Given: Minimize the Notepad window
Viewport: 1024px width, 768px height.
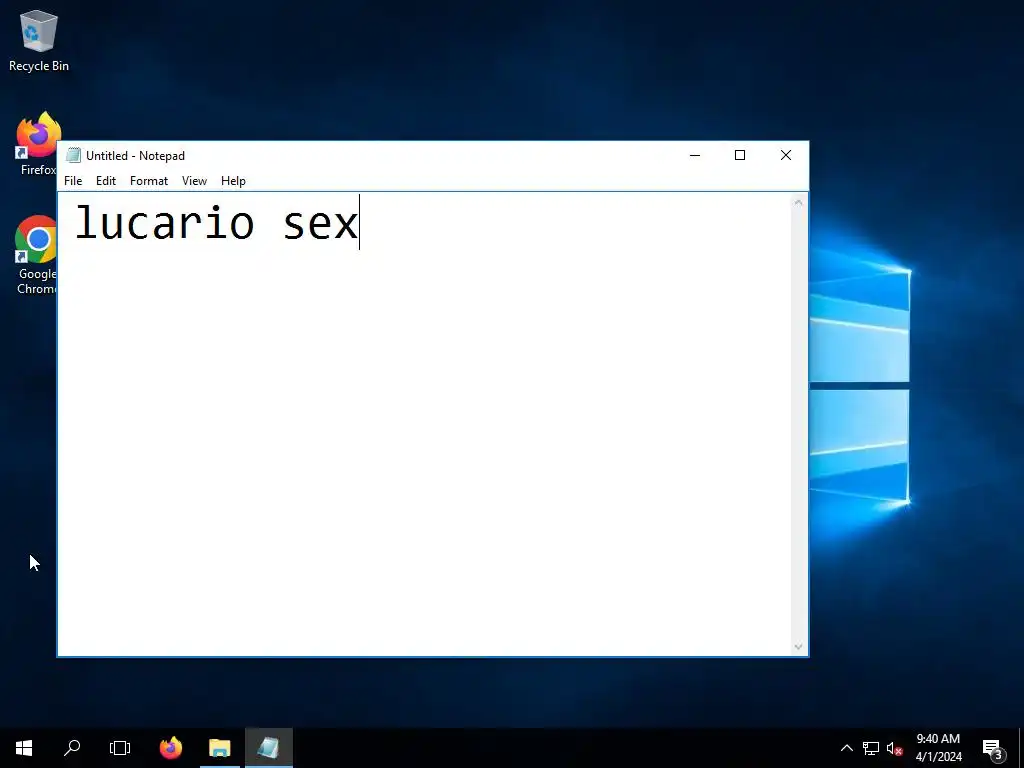Looking at the screenshot, I should [x=695, y=155].
